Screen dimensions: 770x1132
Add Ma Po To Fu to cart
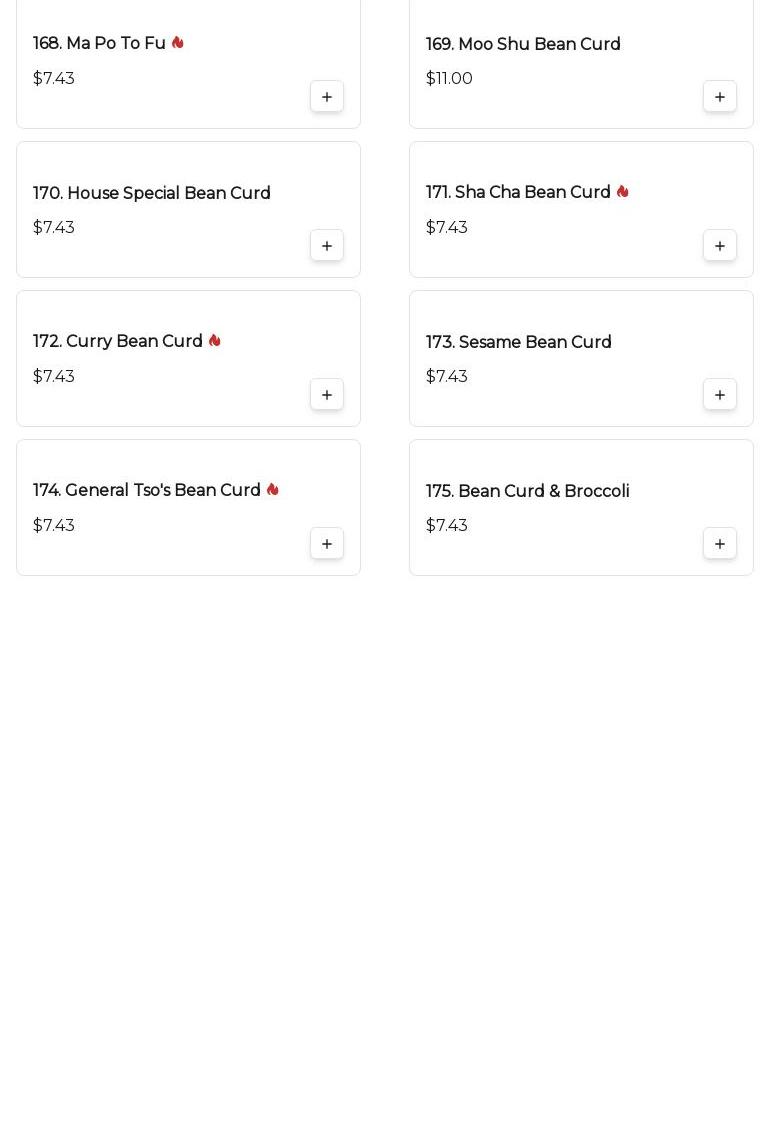click(327, 97)
